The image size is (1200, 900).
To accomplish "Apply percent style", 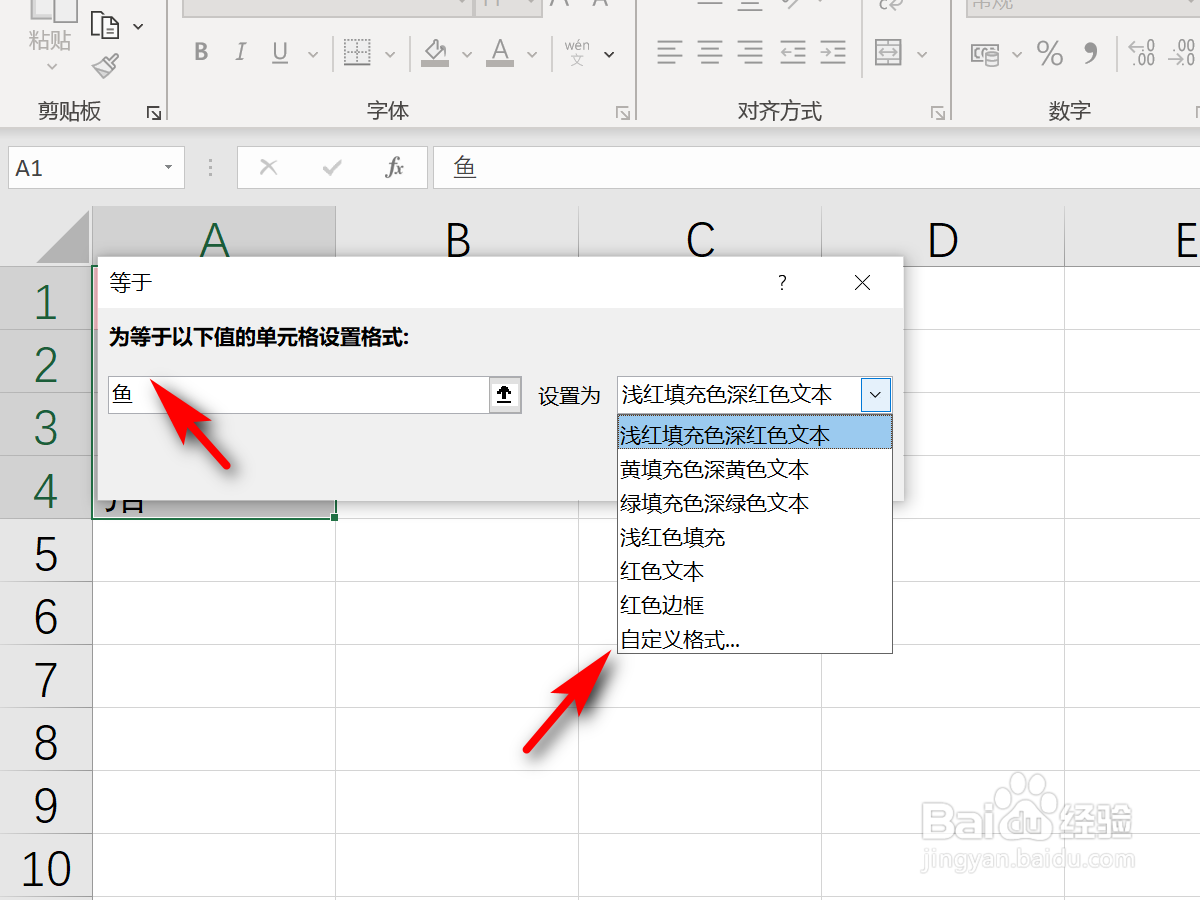I will tap(1050, 53).
